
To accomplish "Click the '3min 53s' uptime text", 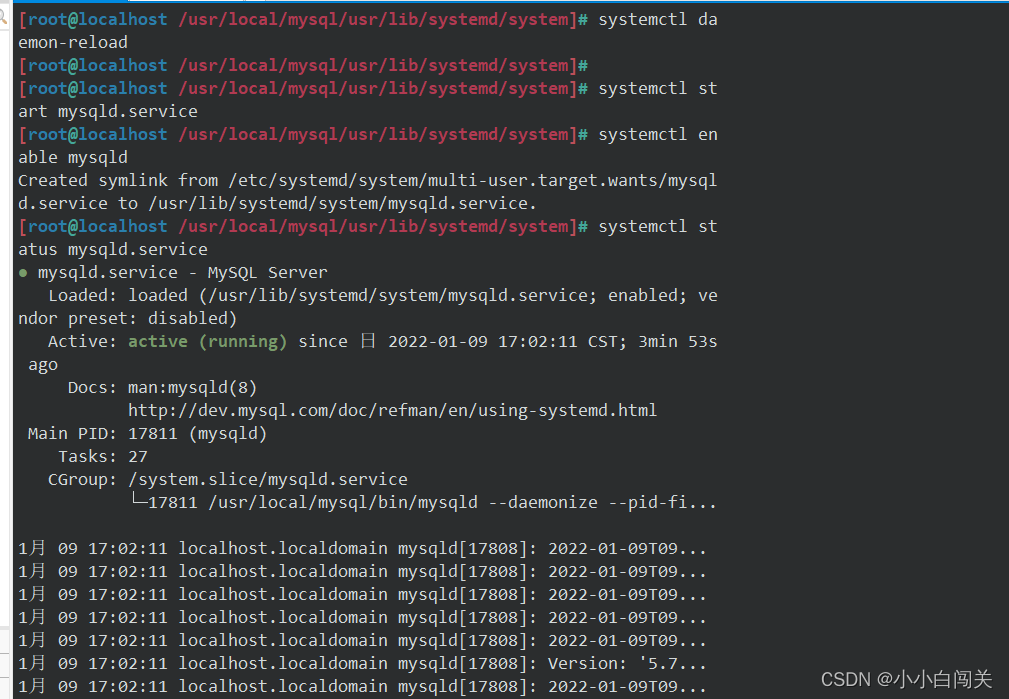I will [677, 342].
